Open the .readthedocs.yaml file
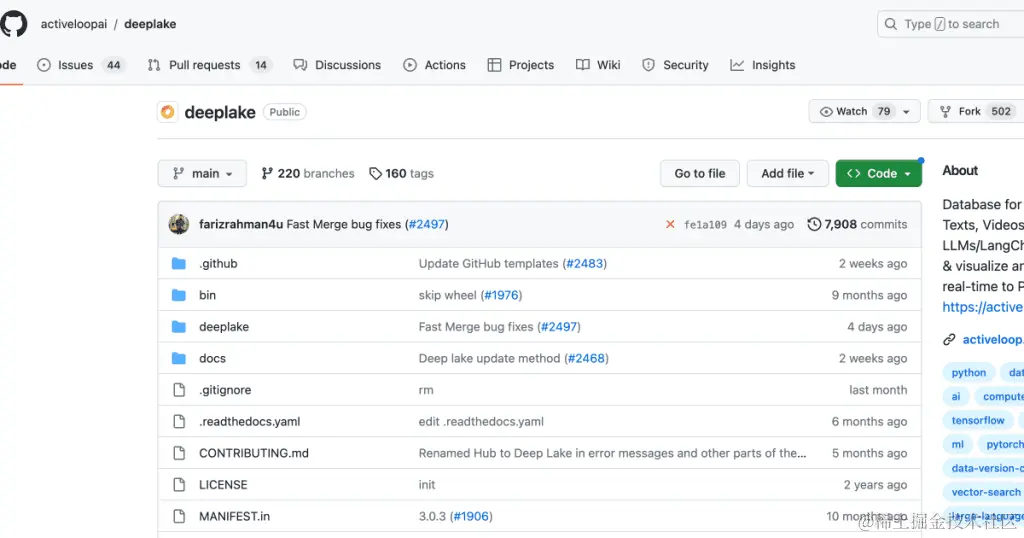 (249, 421)
